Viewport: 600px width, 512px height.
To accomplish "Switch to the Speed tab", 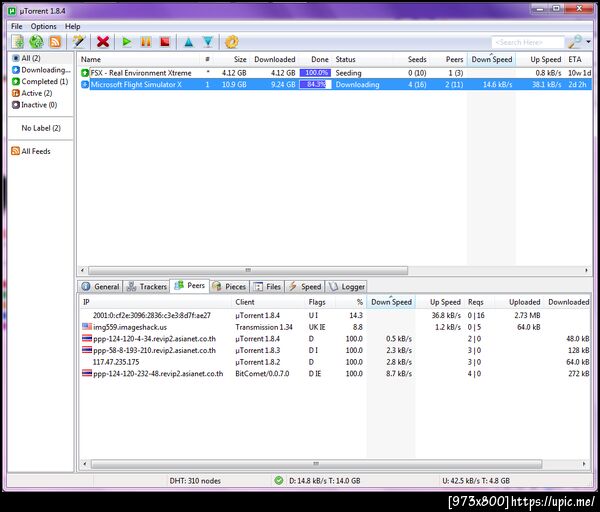I will (x=305, y=287).
